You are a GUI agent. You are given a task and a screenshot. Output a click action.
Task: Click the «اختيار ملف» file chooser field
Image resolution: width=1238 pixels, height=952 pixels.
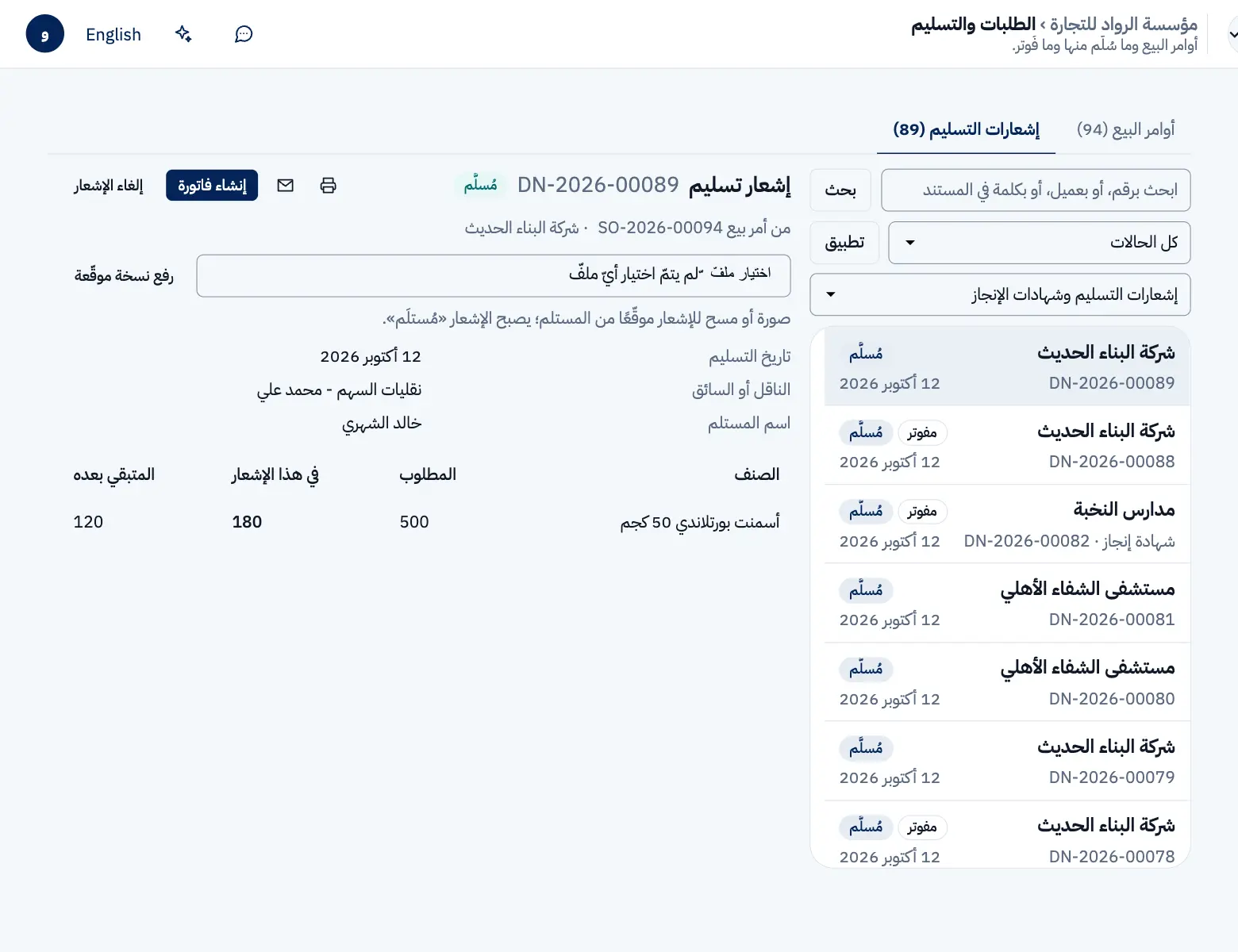pyautogui.click(x=494, y=276)
